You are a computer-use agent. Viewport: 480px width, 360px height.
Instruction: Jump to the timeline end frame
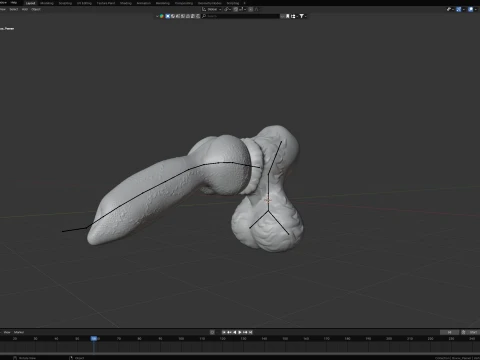(251, 332)
